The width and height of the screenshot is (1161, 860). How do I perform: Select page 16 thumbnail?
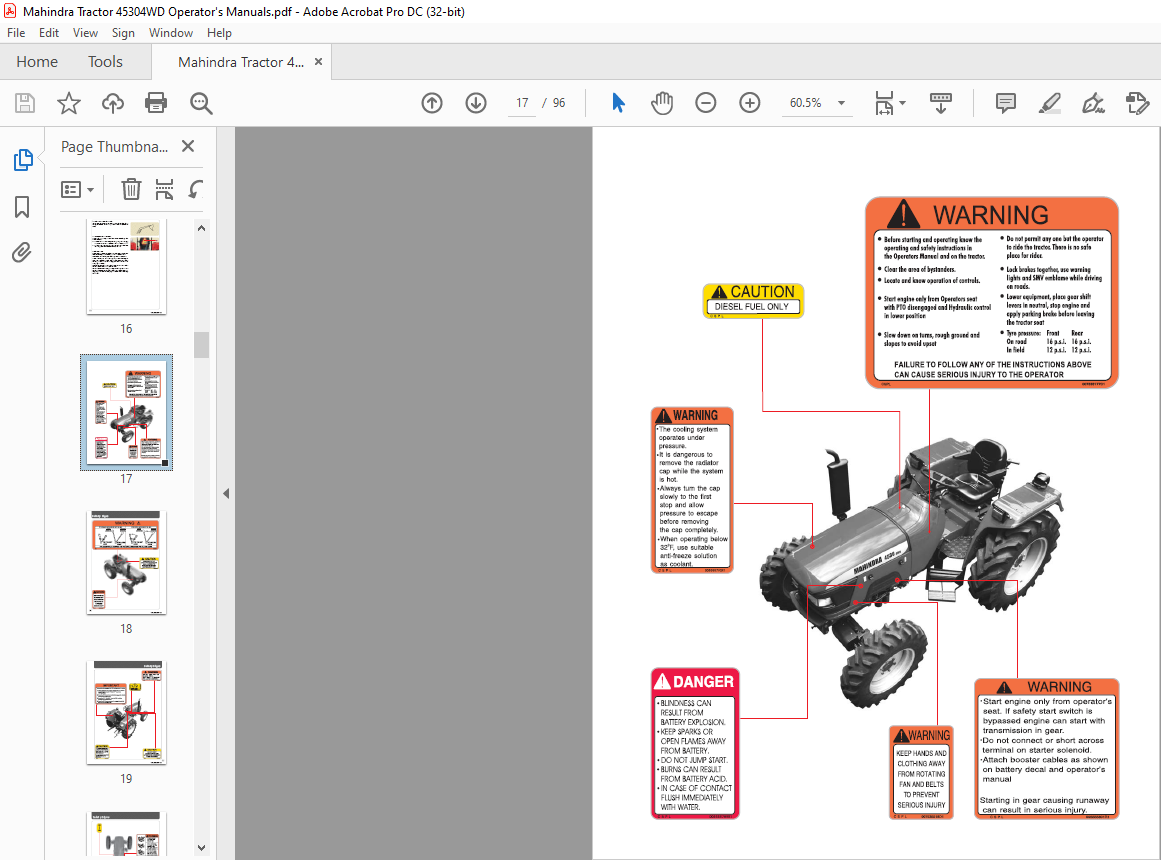[127, 267]
